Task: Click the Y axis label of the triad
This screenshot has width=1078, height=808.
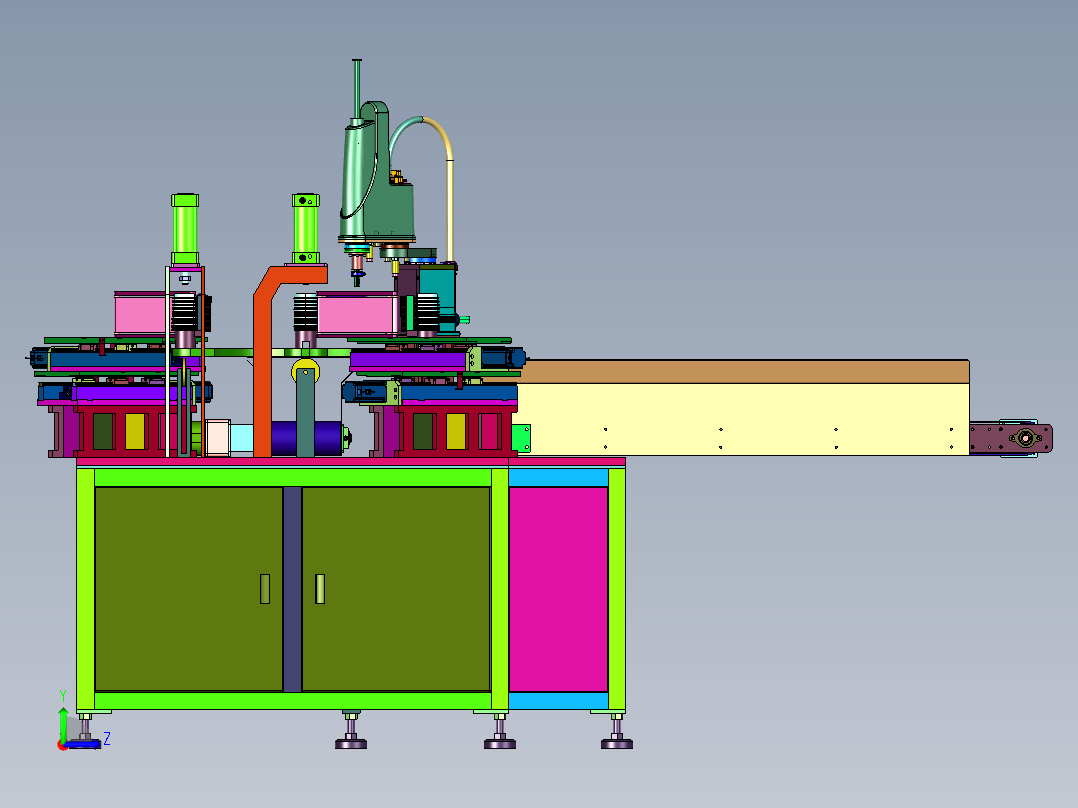Action: pos(63,696)
